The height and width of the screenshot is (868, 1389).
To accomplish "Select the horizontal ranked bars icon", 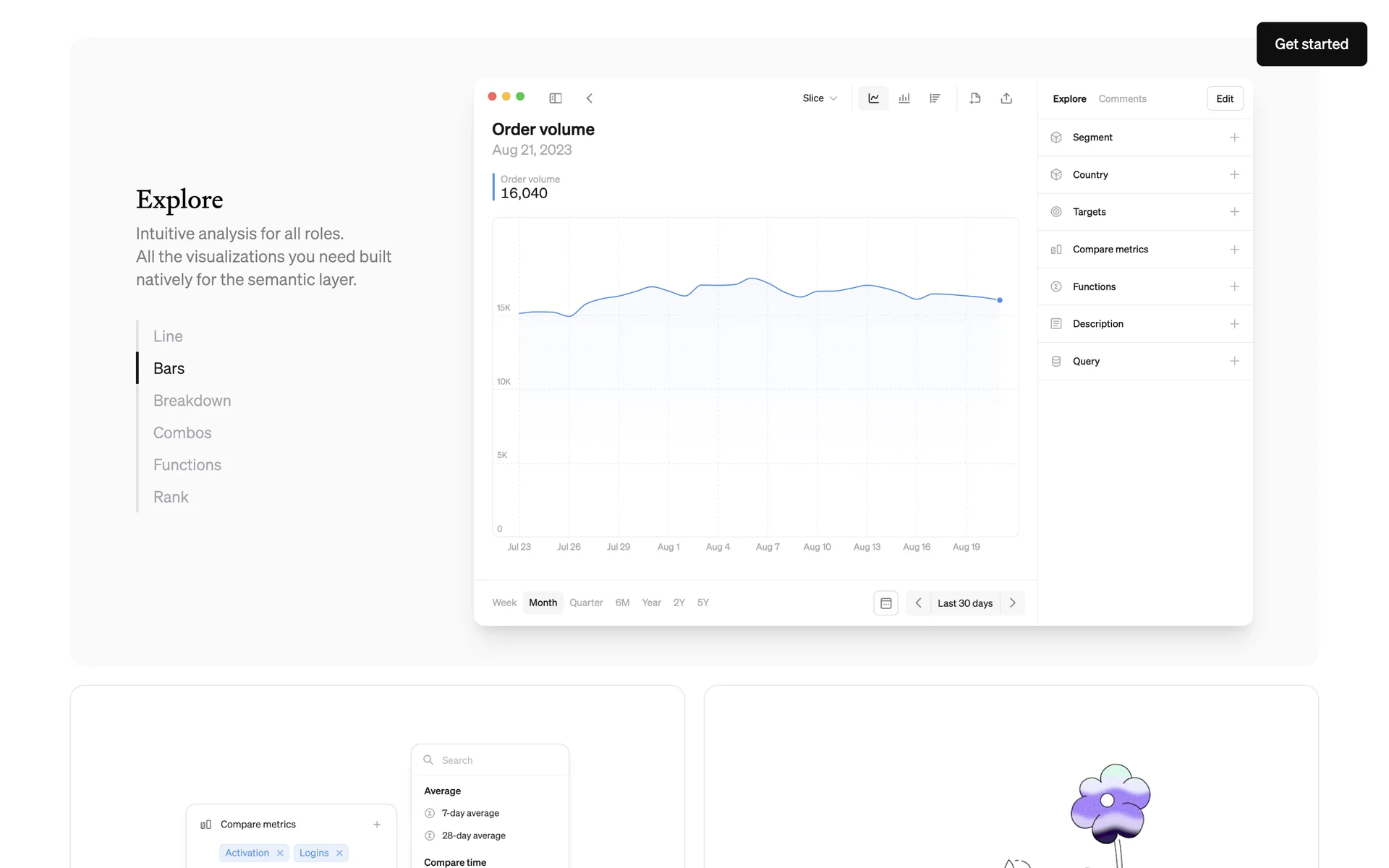I will coord(935,98).
